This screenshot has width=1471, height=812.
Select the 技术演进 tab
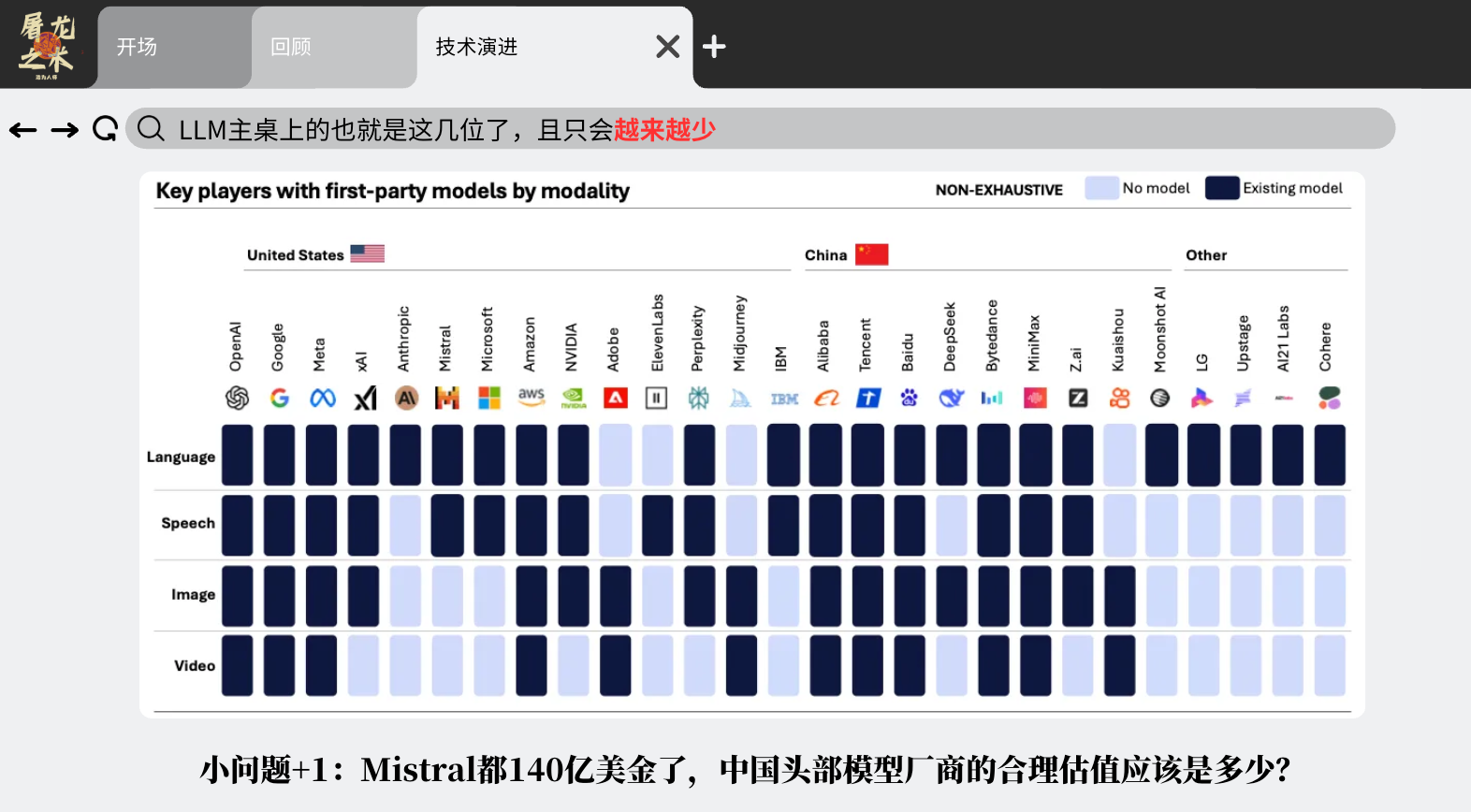pyautogui.click(x=477, y=47)
